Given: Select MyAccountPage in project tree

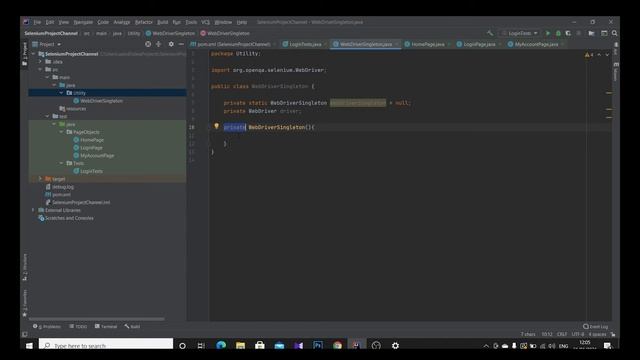Looking at the screenshot, I should [94, 156].
